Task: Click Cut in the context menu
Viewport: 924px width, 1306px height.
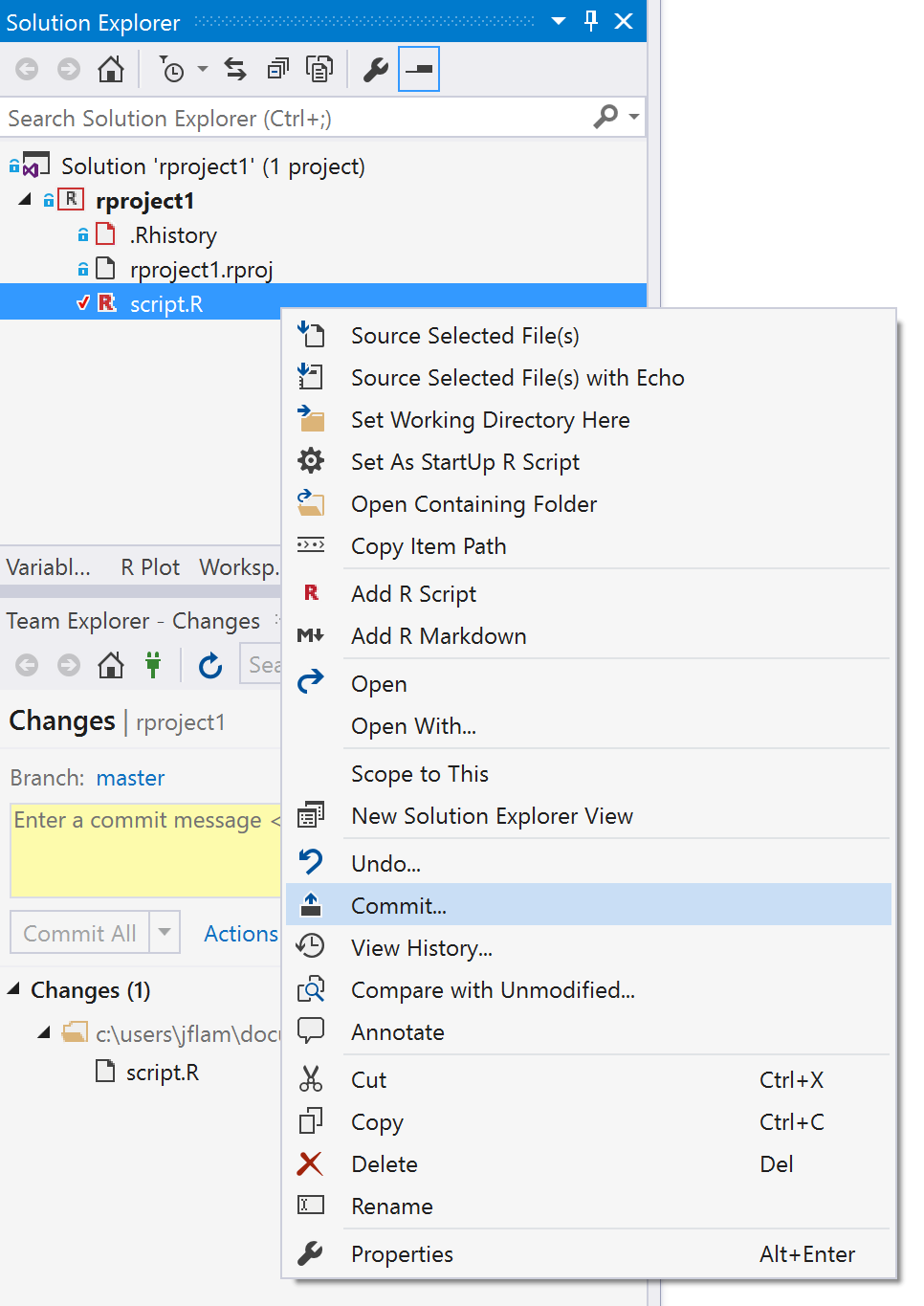Action: point(588,1080)
